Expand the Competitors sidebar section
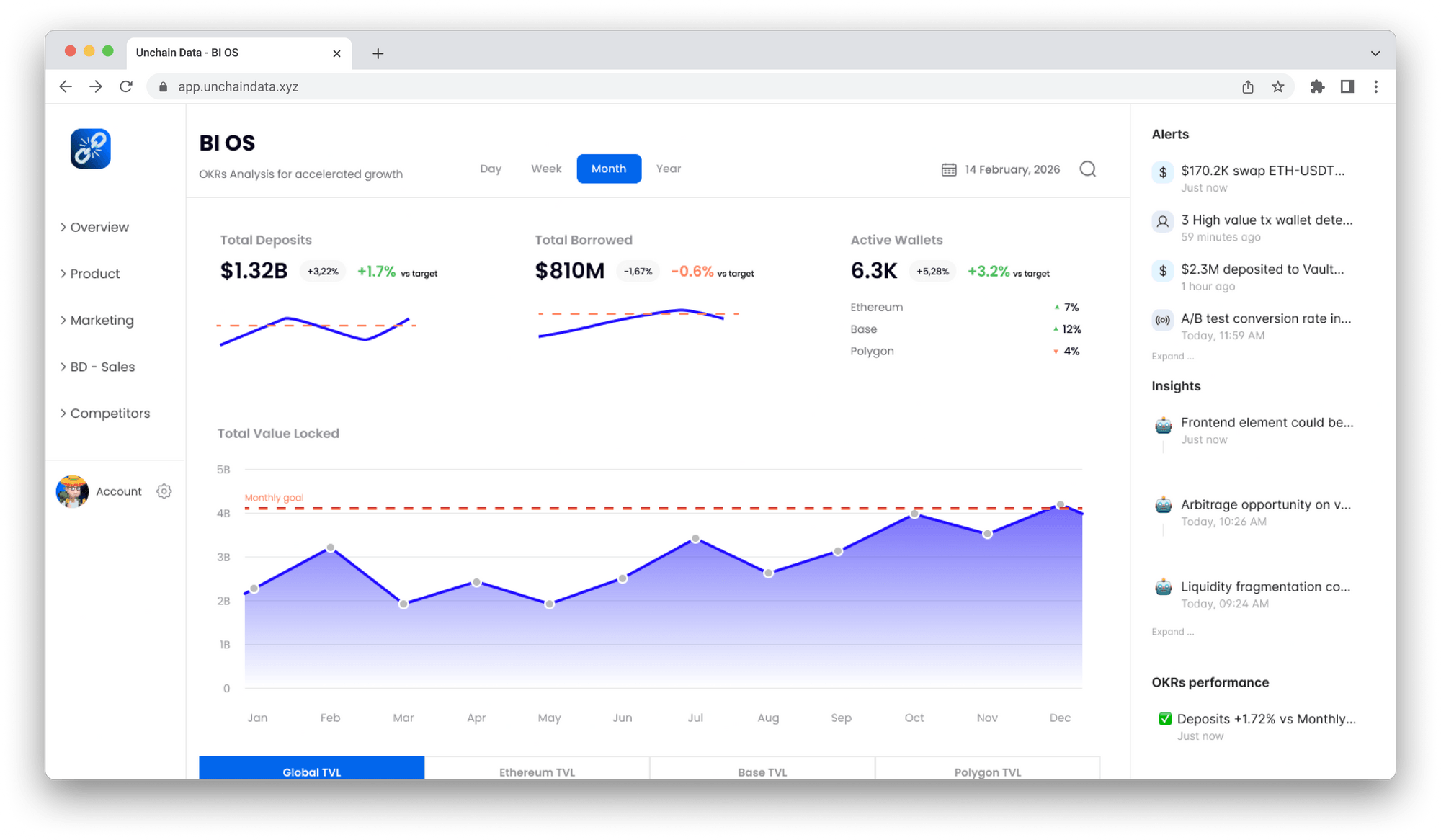The height and width of the screenshot is (840, 1441). [110, 413]
